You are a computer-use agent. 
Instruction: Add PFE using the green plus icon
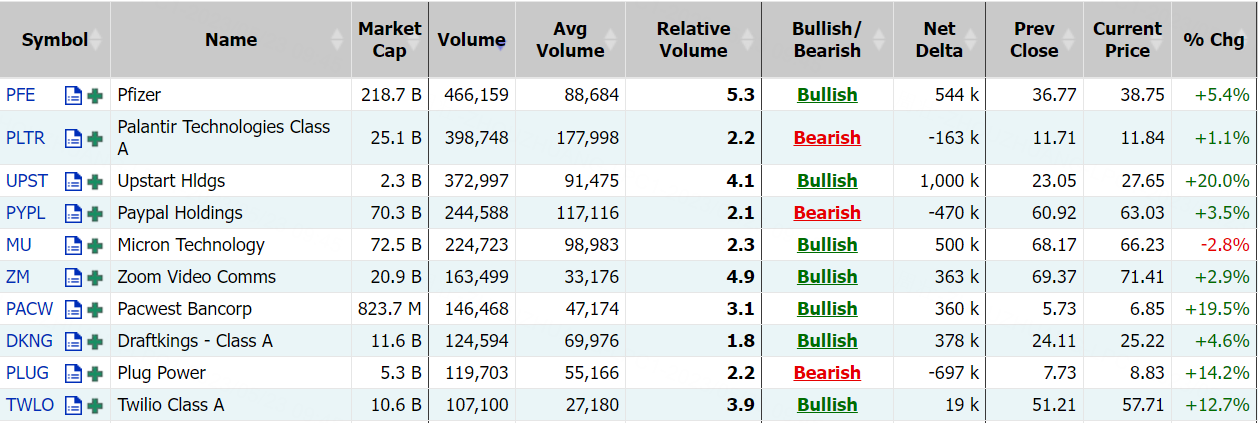(95, 96)
